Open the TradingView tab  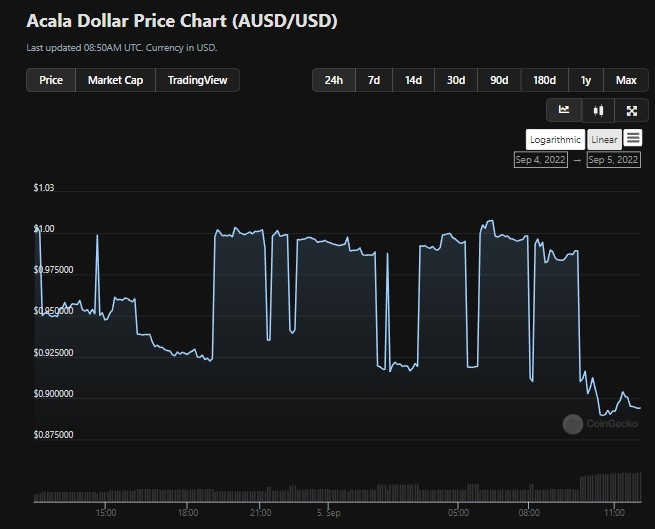pyautogui.click(x=197, y=80)
